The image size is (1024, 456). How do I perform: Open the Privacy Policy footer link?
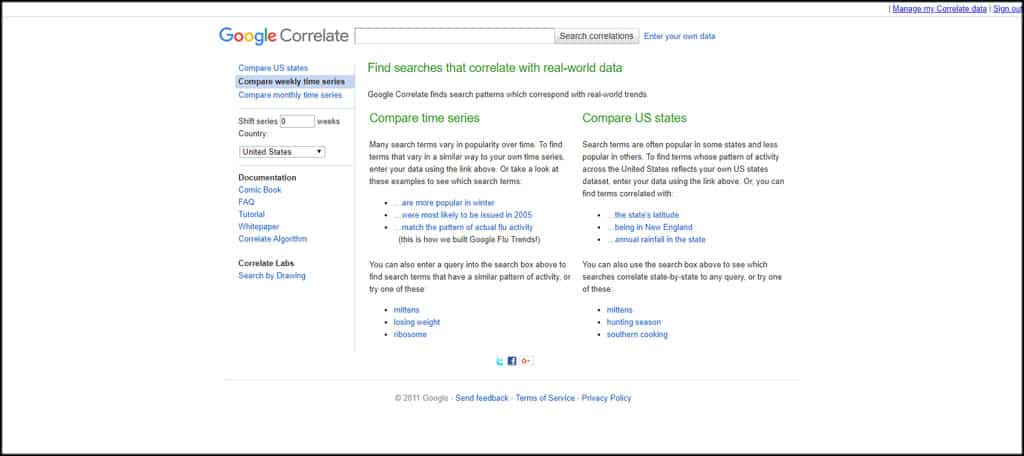coord(607,398)
